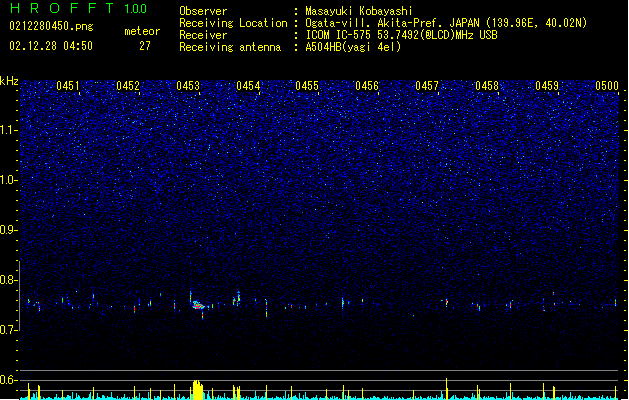Click the 0457 time marker

427,86
